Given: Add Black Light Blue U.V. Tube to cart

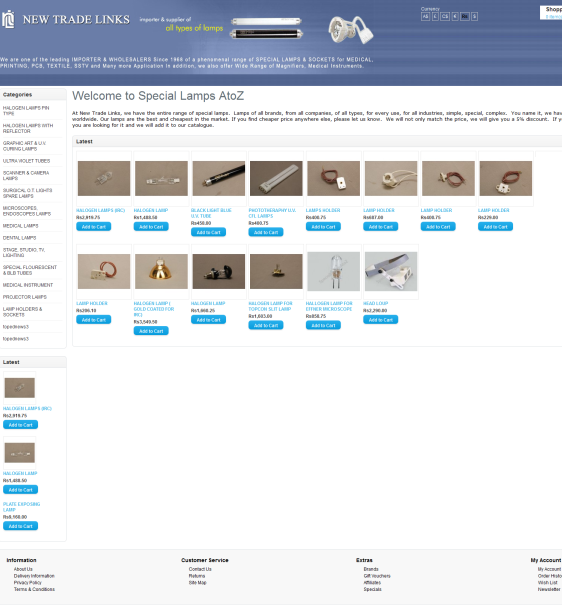Looking at the screenshot, I should (x=208, y=232).
